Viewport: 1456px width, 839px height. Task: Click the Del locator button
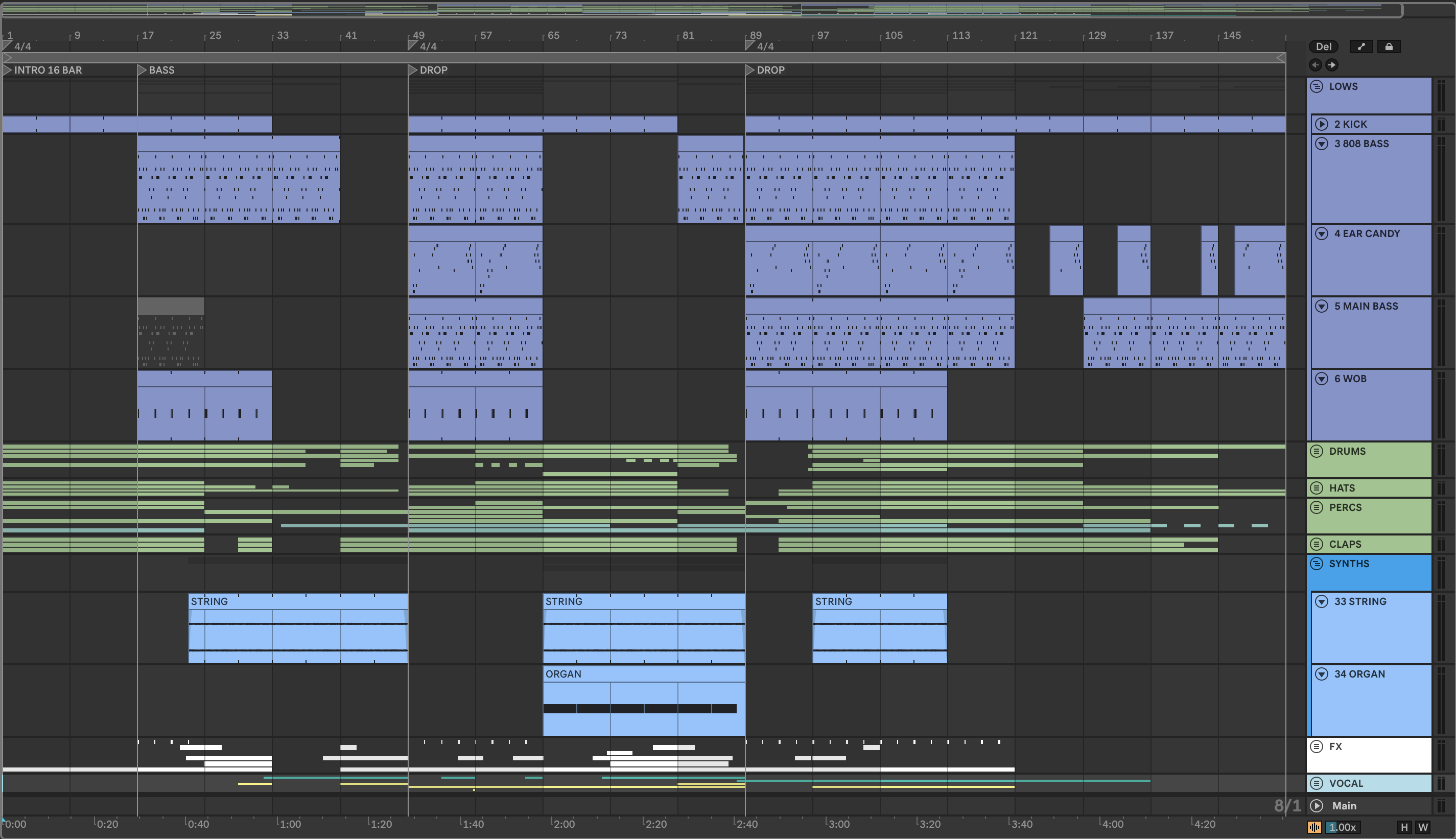[x=1323, y=46]
